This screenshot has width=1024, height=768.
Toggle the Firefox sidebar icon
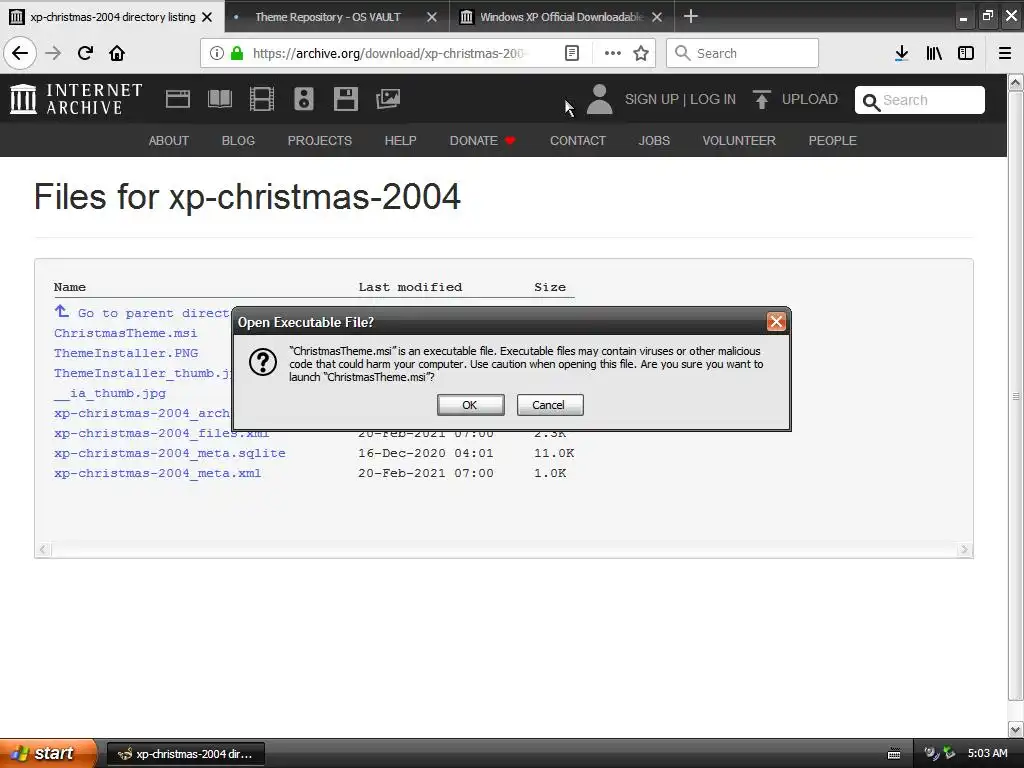(966, 53)
